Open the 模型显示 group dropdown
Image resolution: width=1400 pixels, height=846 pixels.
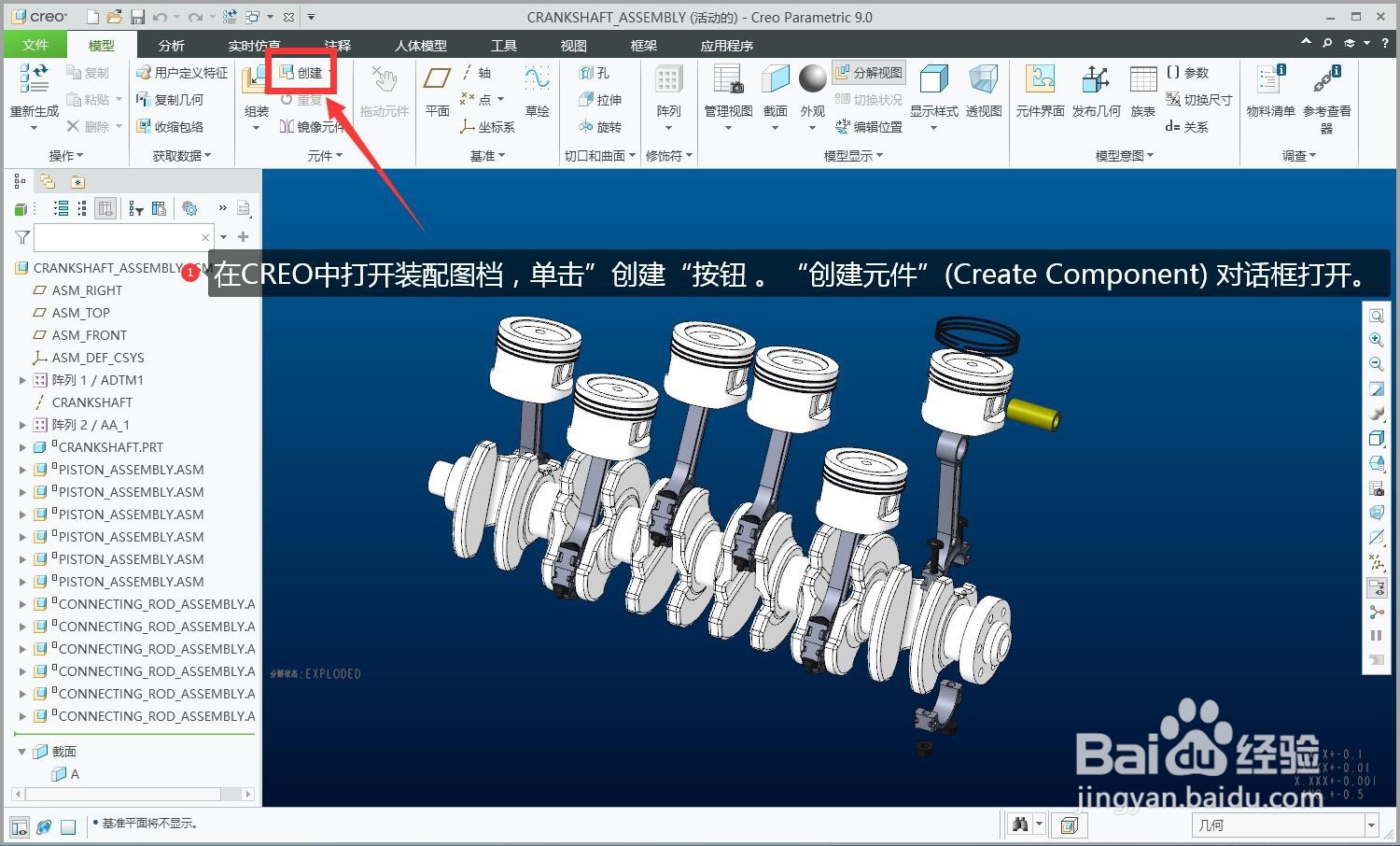(853, 156)
